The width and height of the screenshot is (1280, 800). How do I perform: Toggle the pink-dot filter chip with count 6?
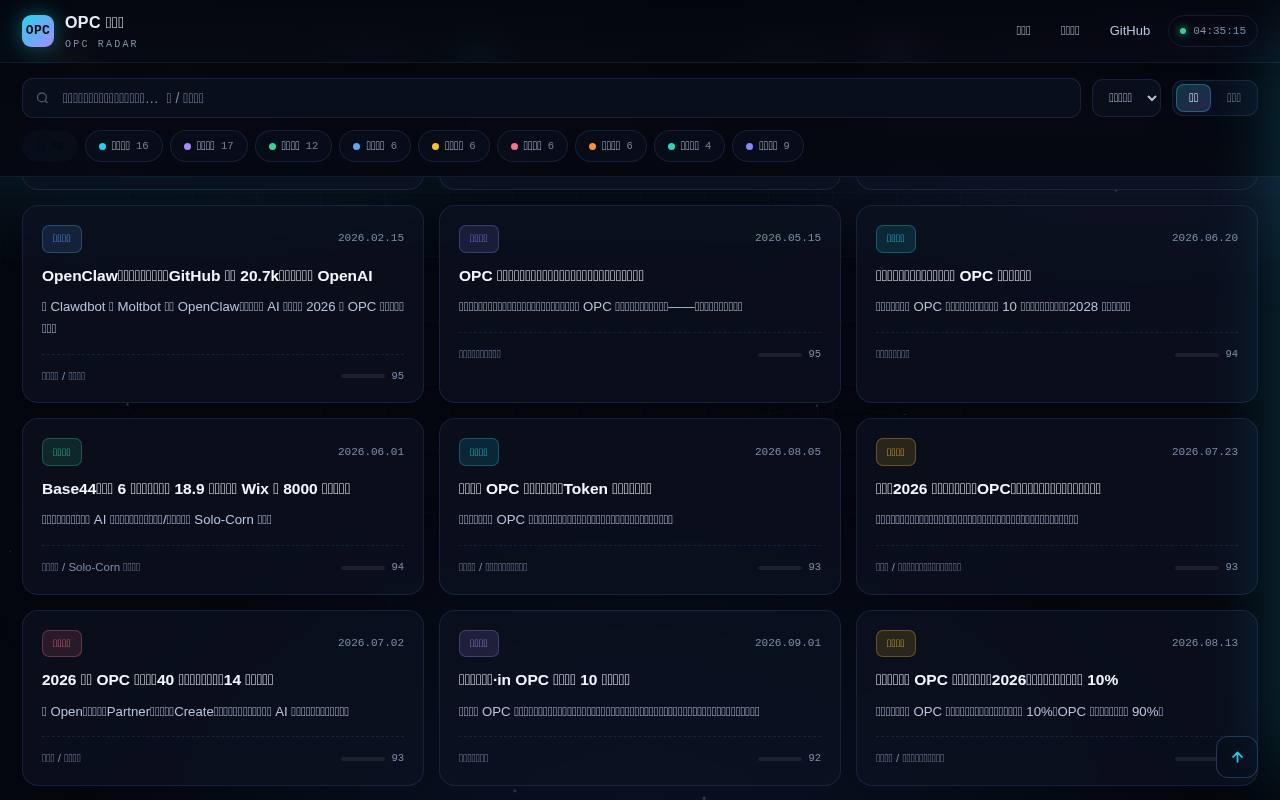pos(532,146)
